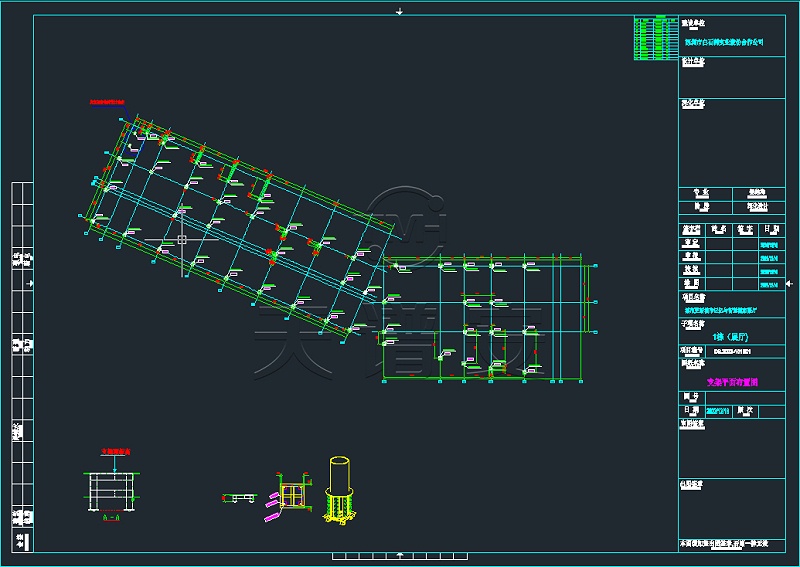The image size is (800, 567).
Task: Click the yellow 3D column base detail
Action: pyautogui.click(x=339, y=490)
